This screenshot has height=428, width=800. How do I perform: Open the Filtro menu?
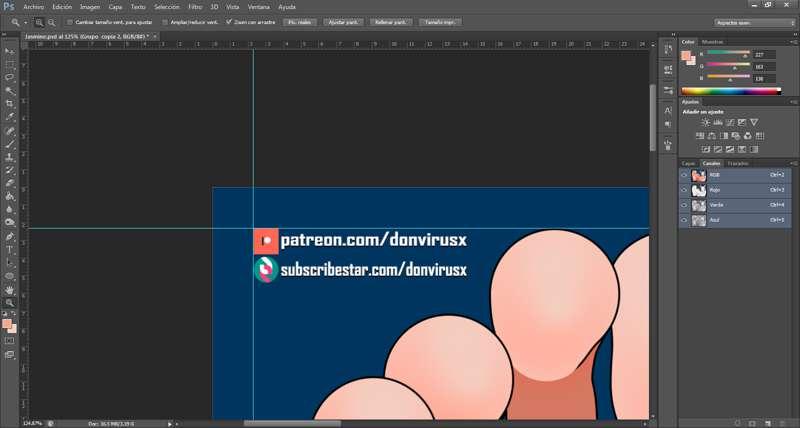coord(195,7)
